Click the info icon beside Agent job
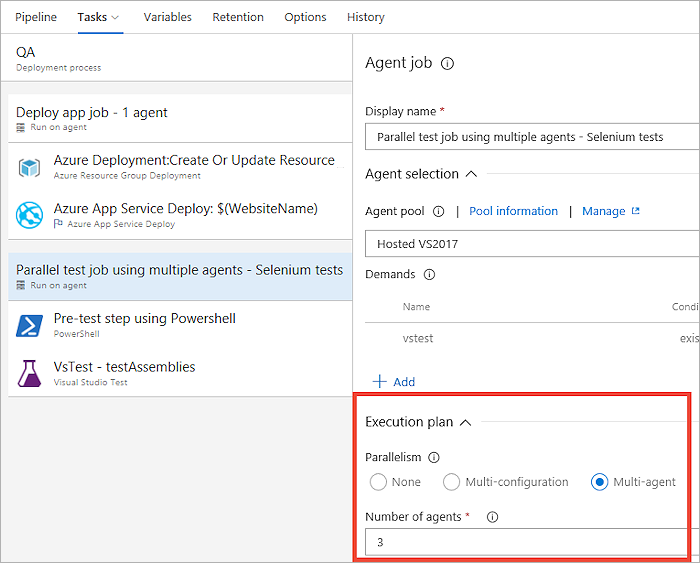This screenshot has height=563, width=700. (447, 63)
